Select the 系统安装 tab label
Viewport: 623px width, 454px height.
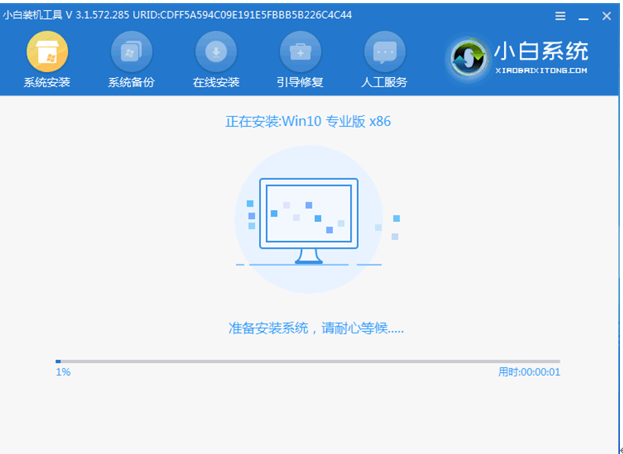coord(47,82)
